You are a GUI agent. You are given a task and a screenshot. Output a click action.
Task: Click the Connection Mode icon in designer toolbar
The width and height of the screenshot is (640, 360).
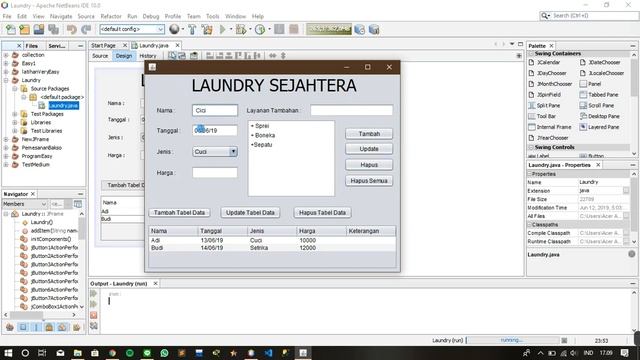point(182,56)
